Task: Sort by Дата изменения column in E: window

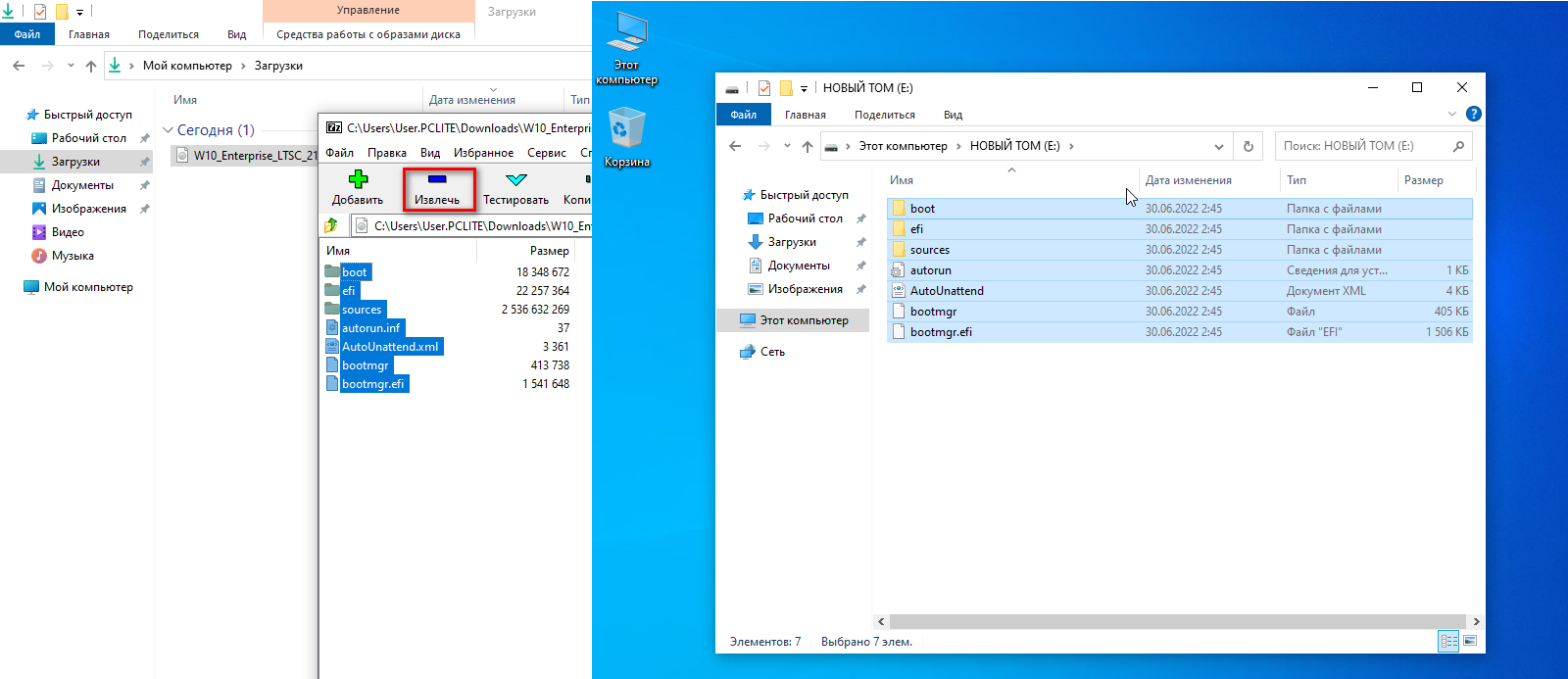Action: click(x=1188, y=180)
